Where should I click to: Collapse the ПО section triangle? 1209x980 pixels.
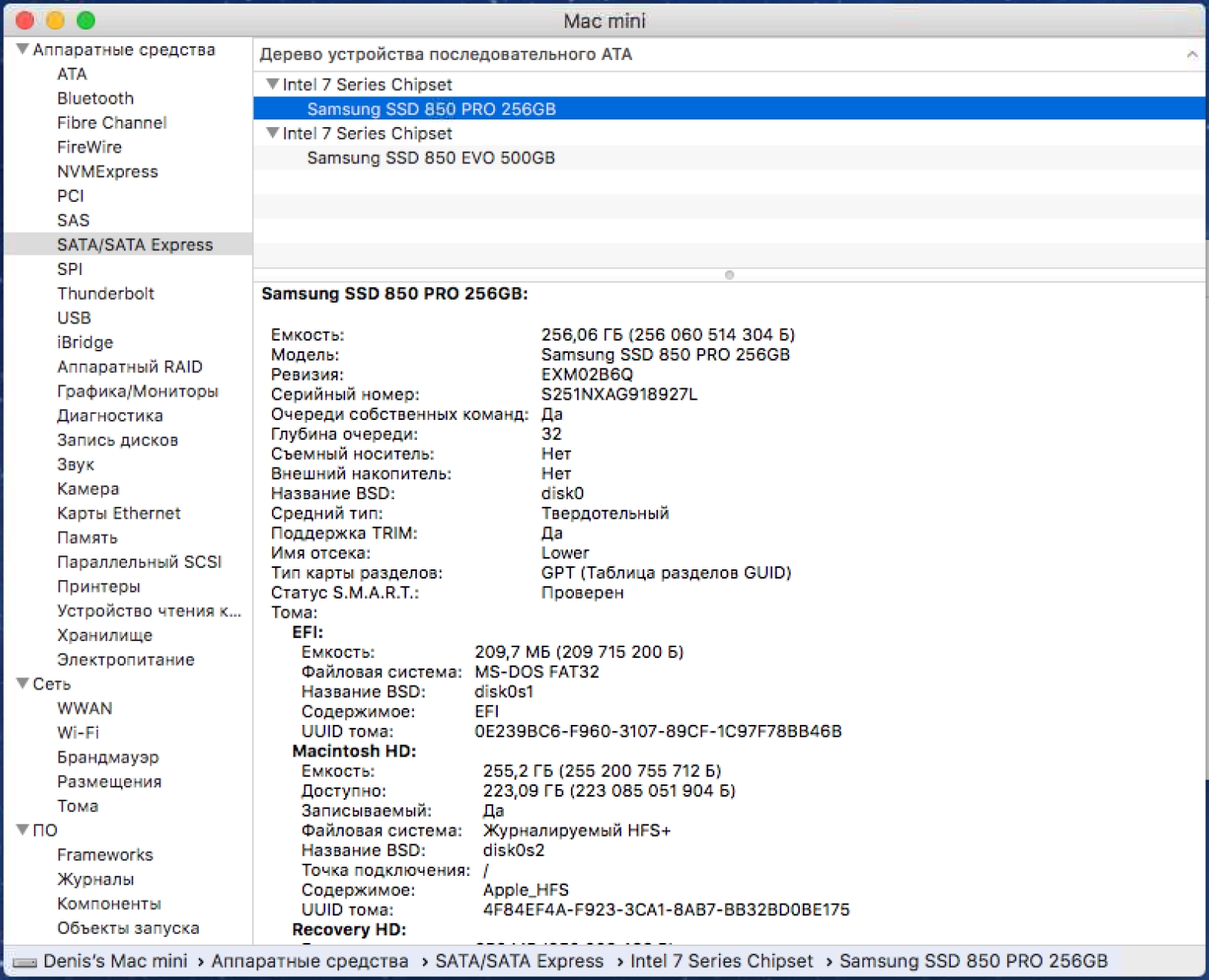point(22,830)
